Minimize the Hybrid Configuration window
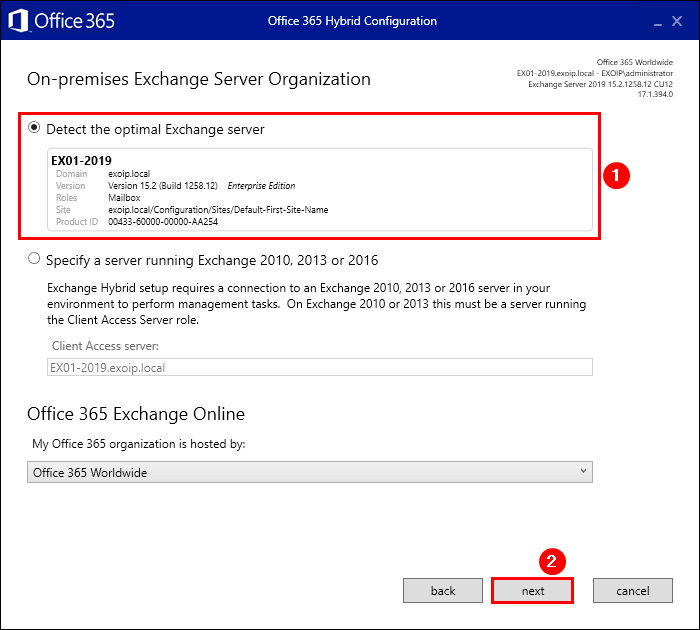 [658, 21]
